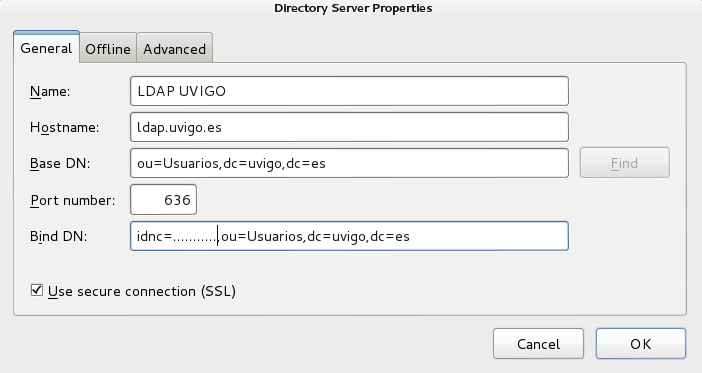Click the Directory Server Properties title

[353, 8]
